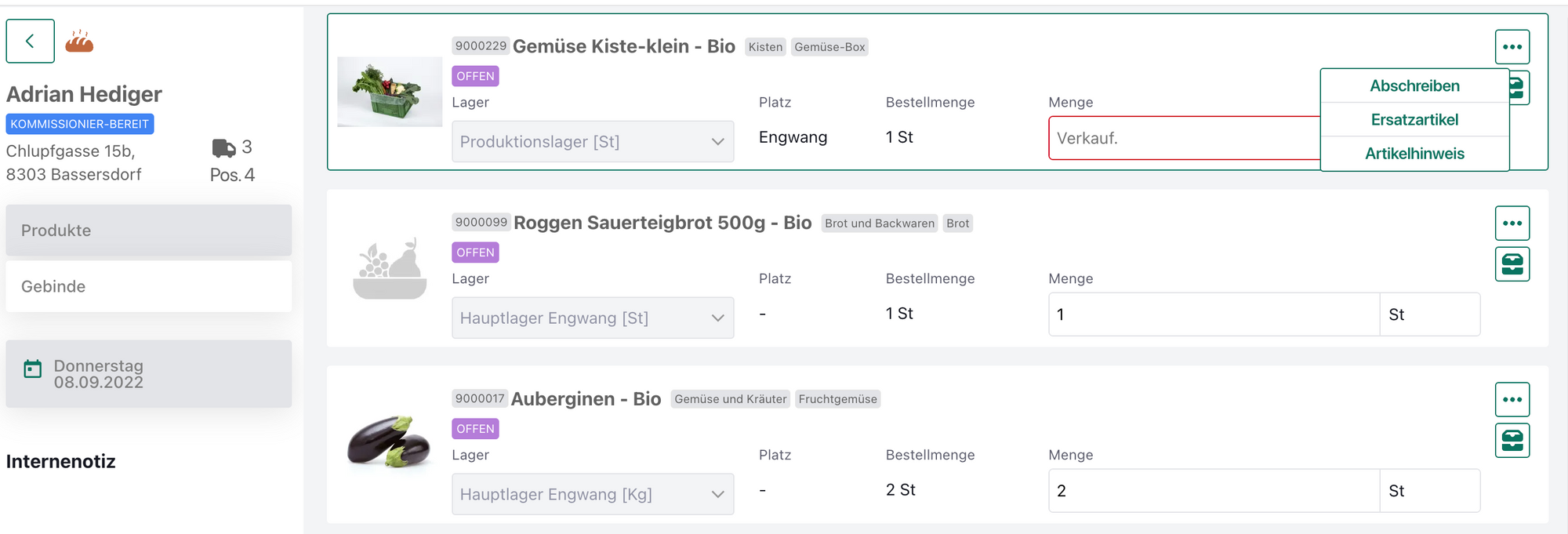Click the delivery truck icon
This screenshot has height=534, width=1568.
(x=223, y=147)
